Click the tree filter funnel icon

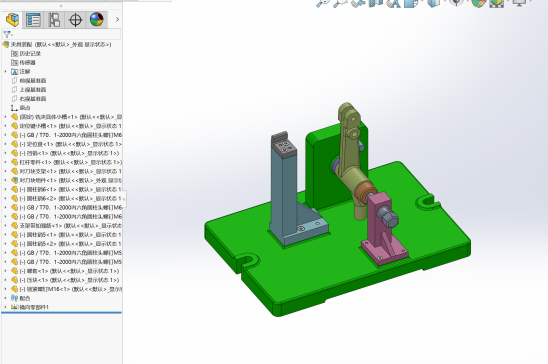pyautogui.click(x=7, y=34)
